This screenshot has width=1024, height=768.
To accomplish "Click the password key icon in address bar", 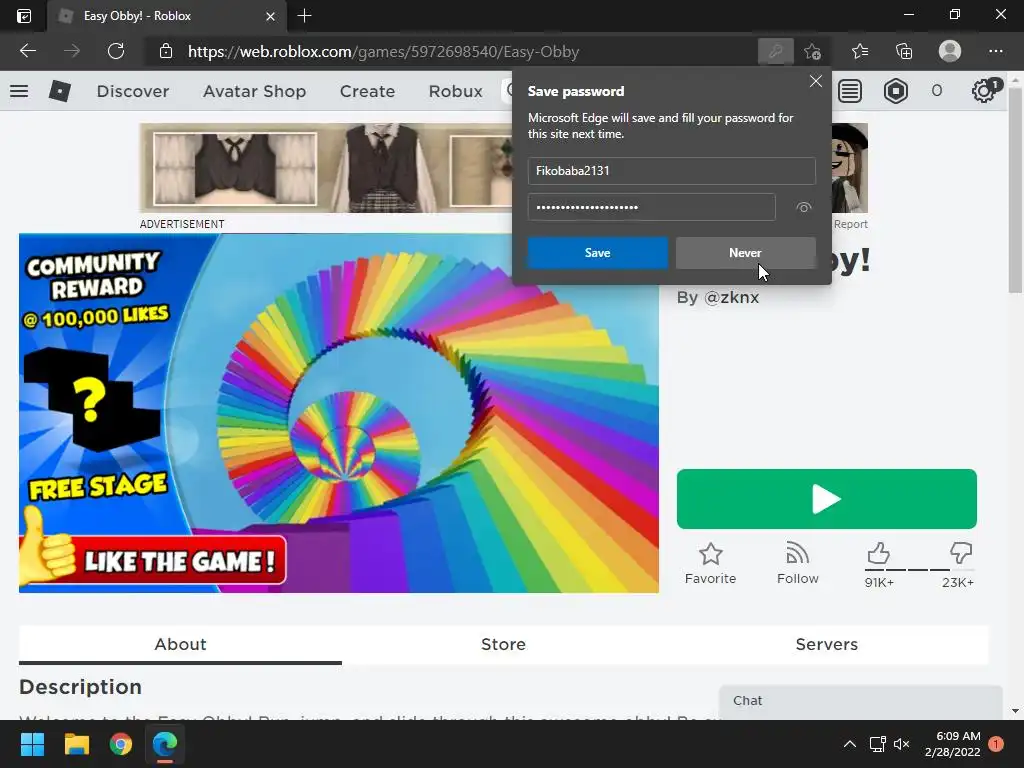I will click(775, 51).
